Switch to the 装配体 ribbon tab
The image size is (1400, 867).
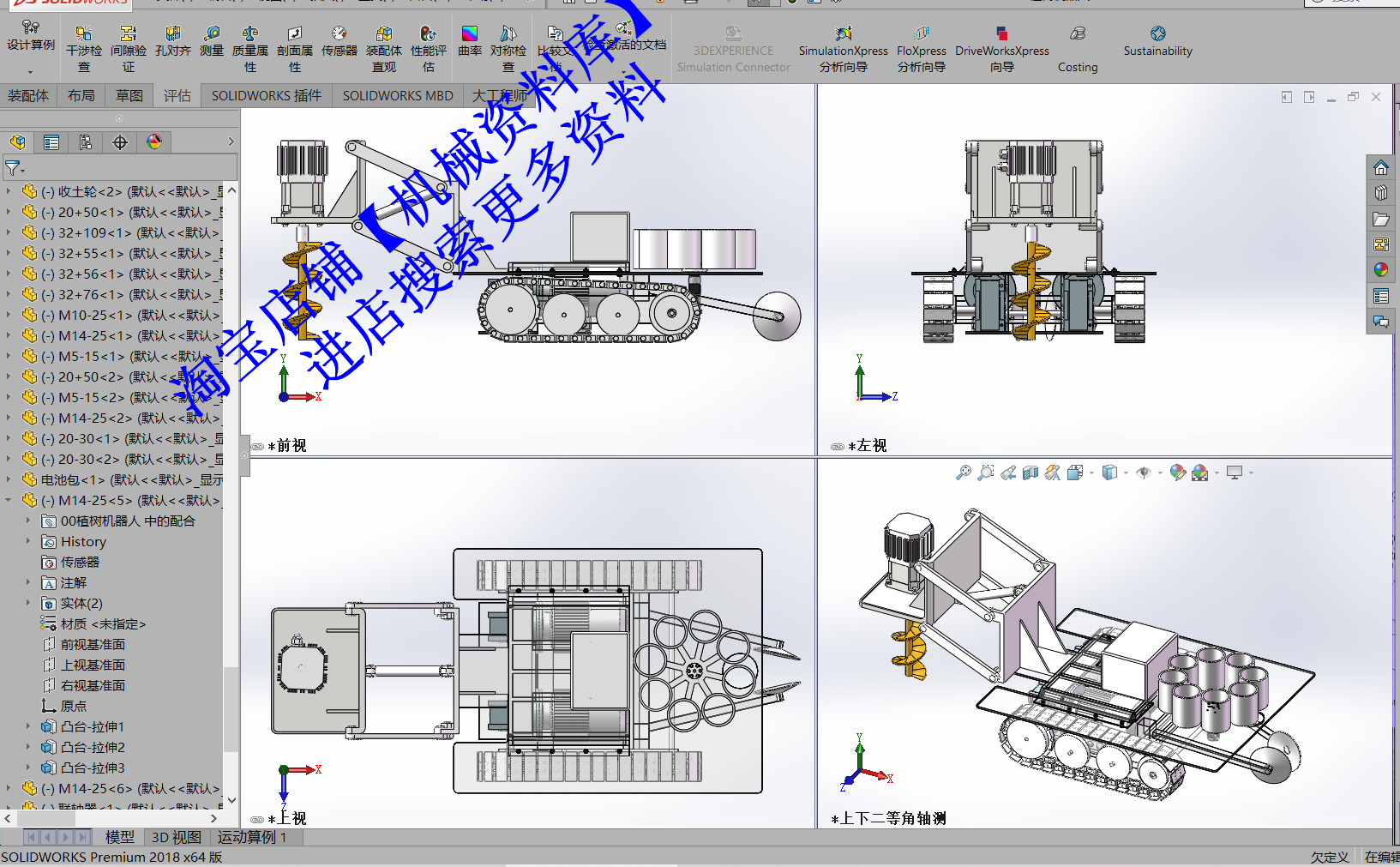(28, 96)
